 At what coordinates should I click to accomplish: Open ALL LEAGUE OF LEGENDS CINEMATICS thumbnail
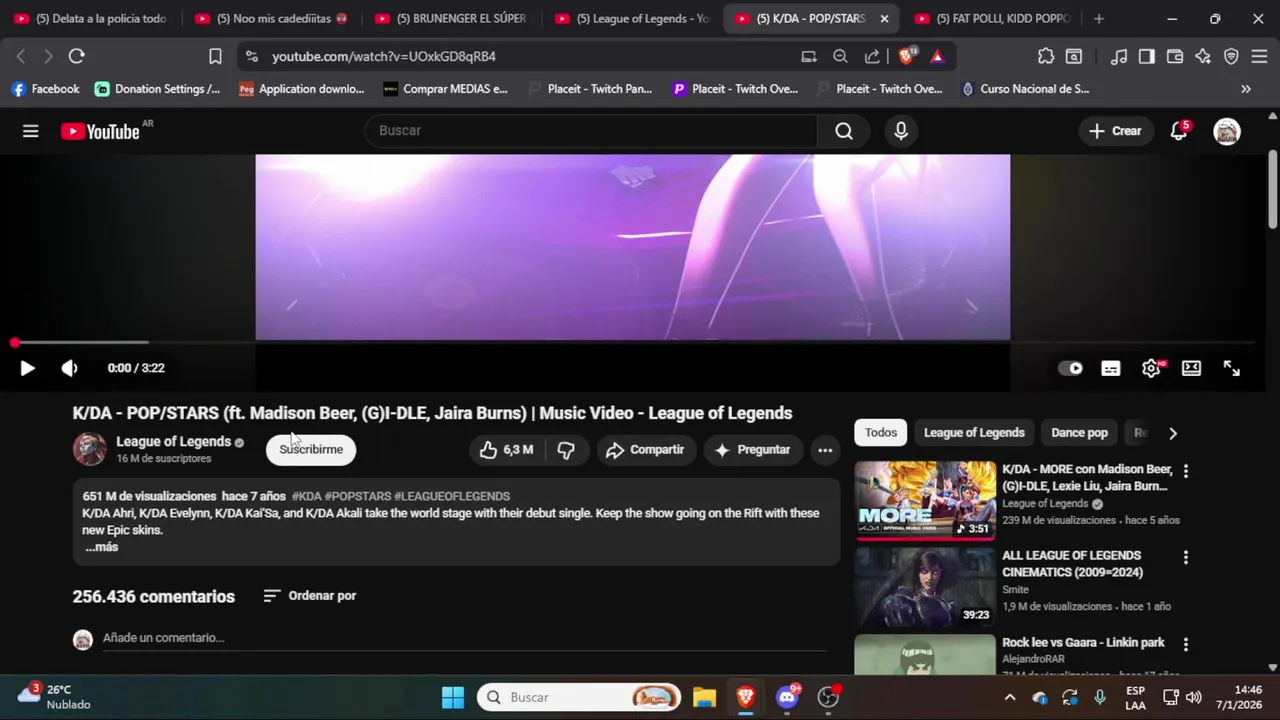(925, 586)
